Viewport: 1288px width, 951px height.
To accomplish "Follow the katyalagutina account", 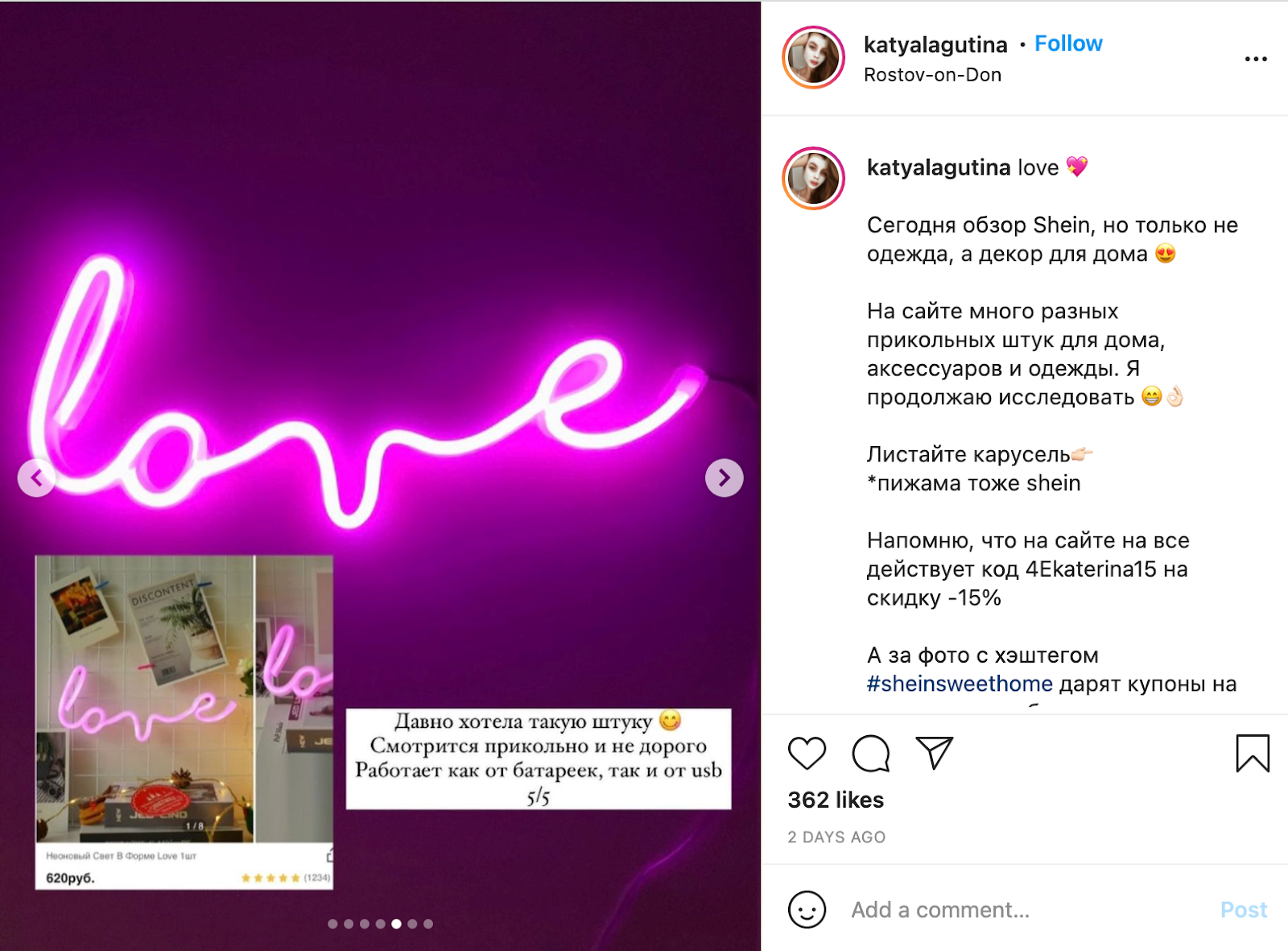I will click(1068, 43).
